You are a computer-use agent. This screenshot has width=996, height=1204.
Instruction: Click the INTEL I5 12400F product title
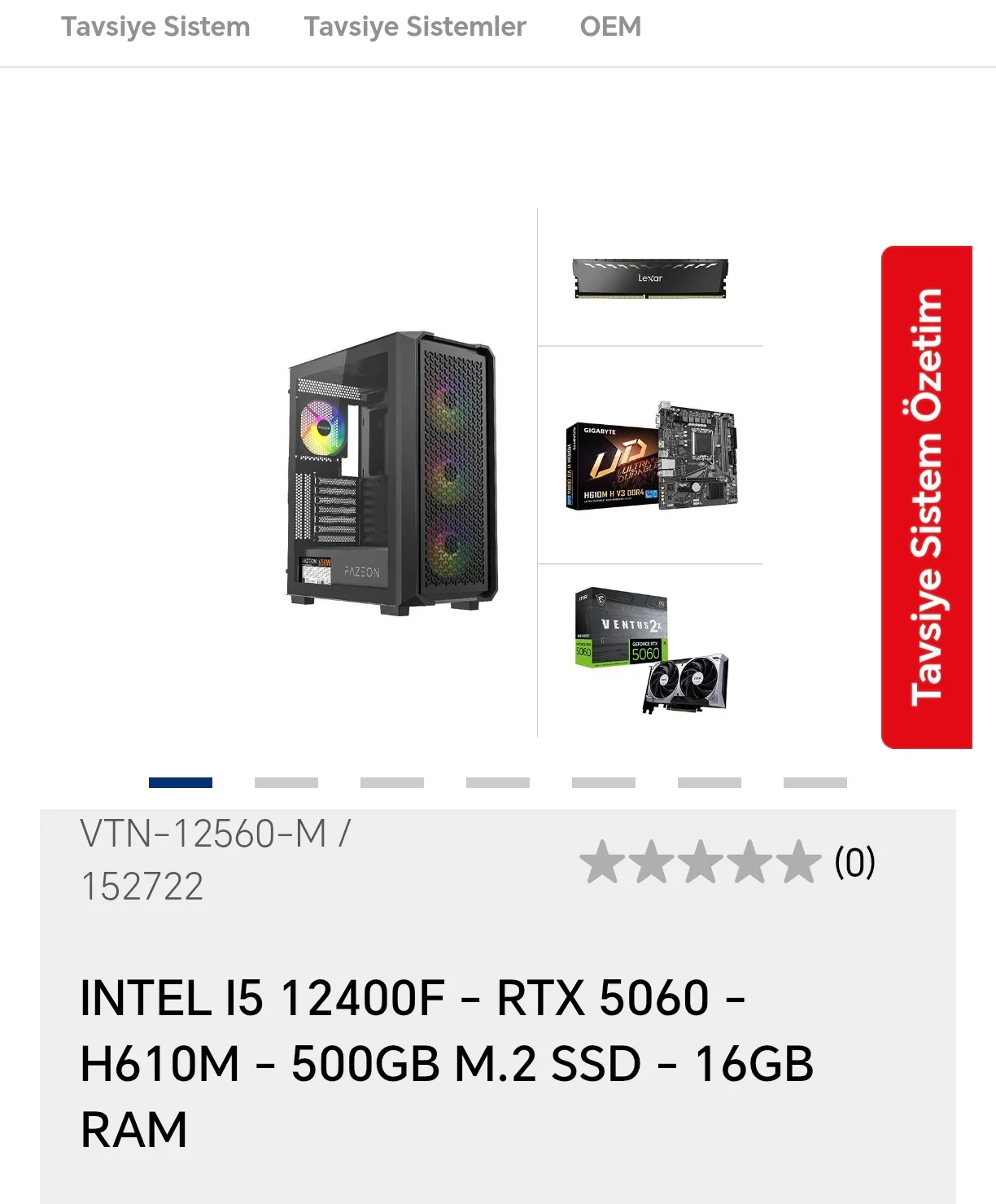[x=447, y=1064]
